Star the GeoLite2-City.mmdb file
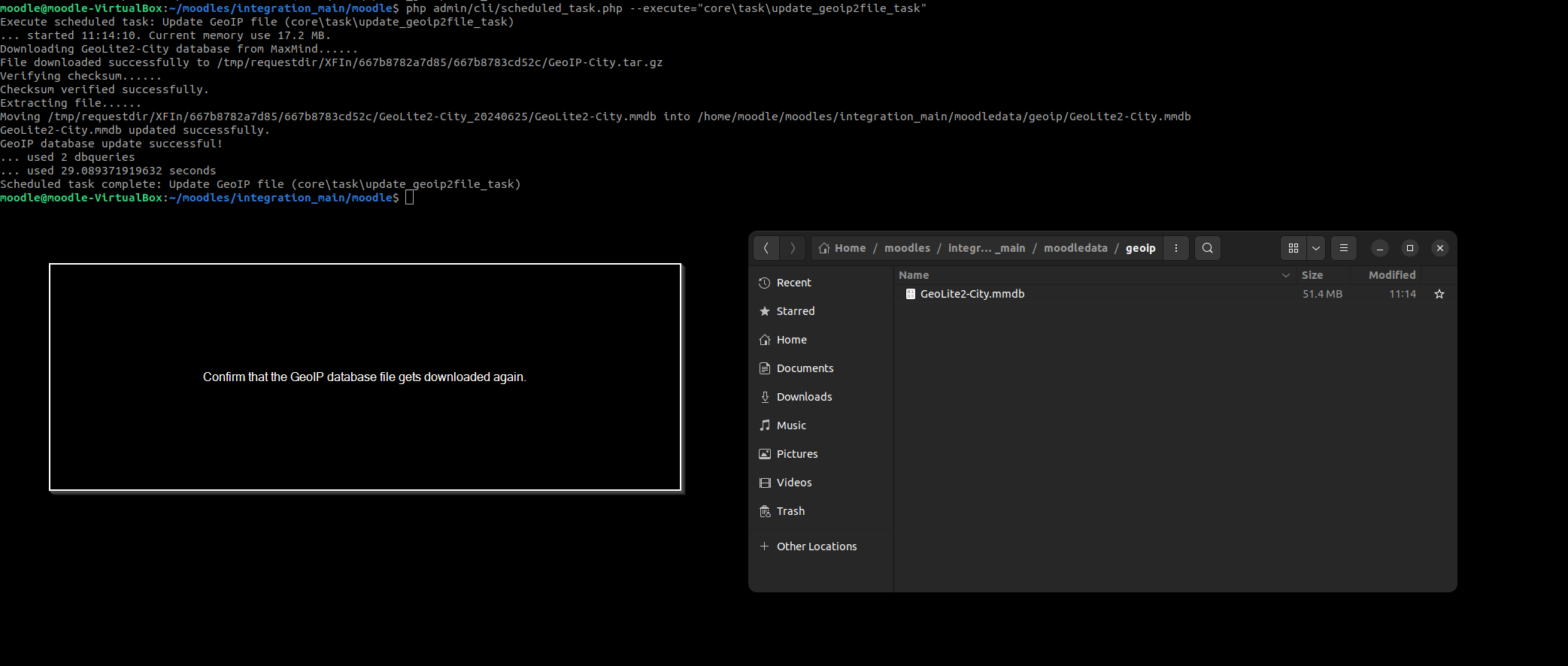This screenshot has height=666, width=1568. pos(1439,294)
